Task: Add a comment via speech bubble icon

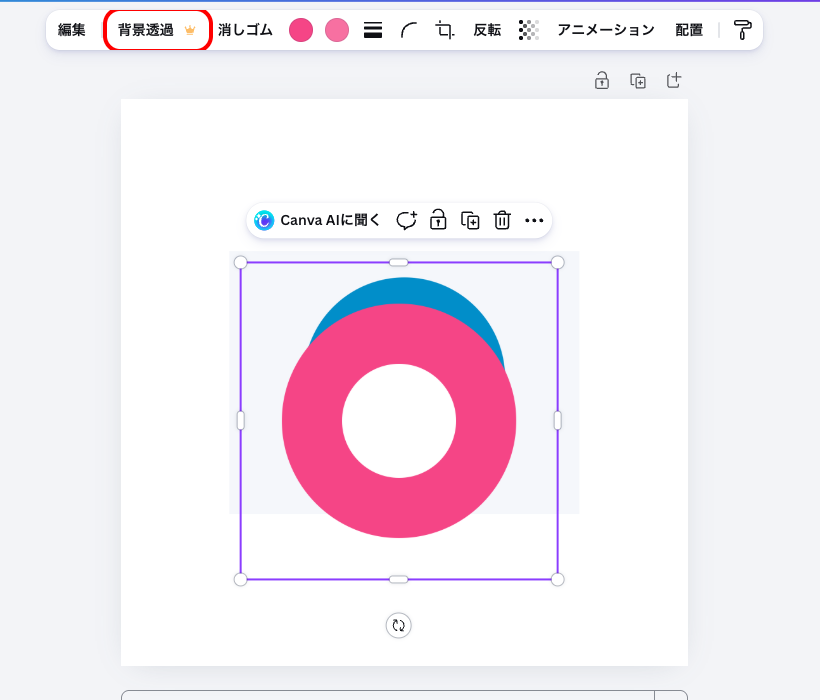Action: coord(406,220)
